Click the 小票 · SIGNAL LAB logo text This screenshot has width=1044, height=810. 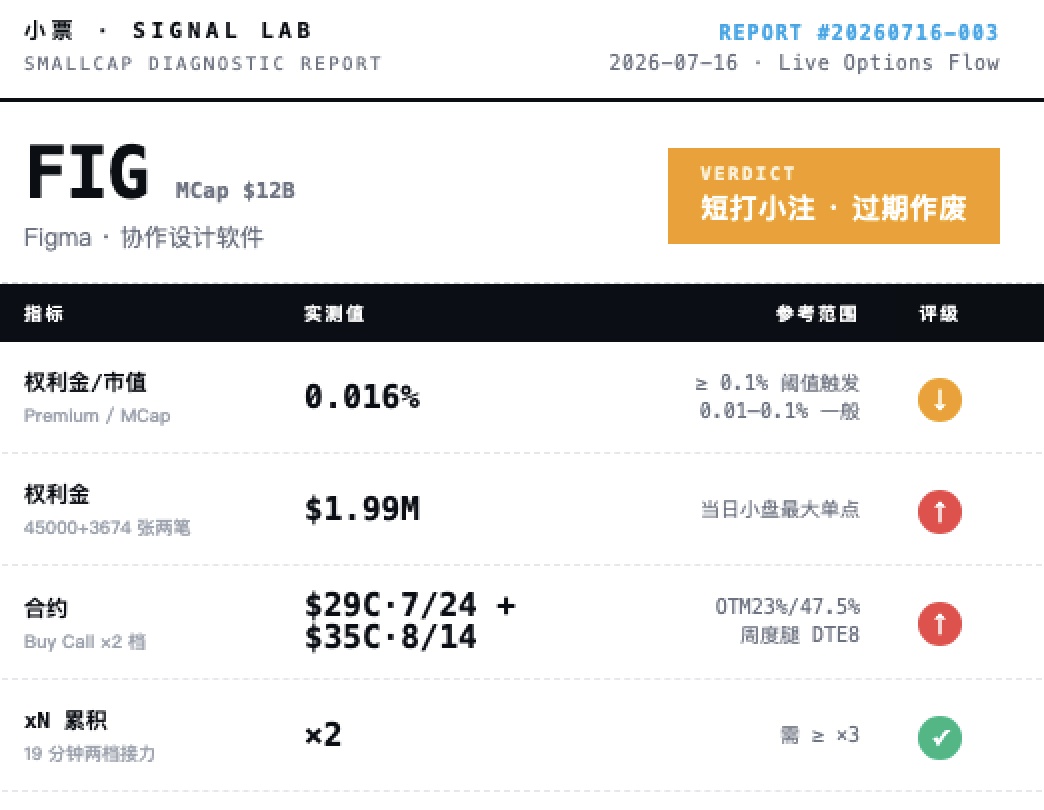pyautogui.click(x=168, y=31)
